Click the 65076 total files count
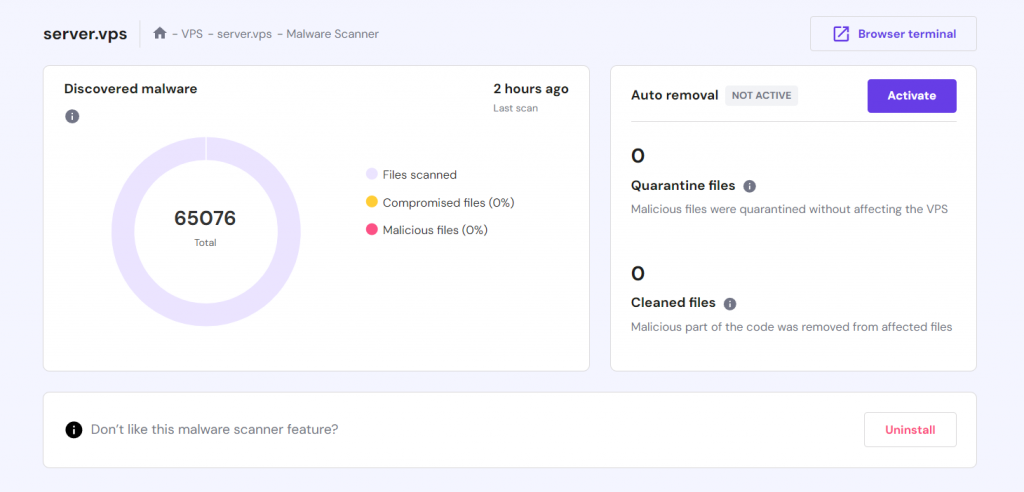This screenshot has height=492, width=1024. [205, 219]
